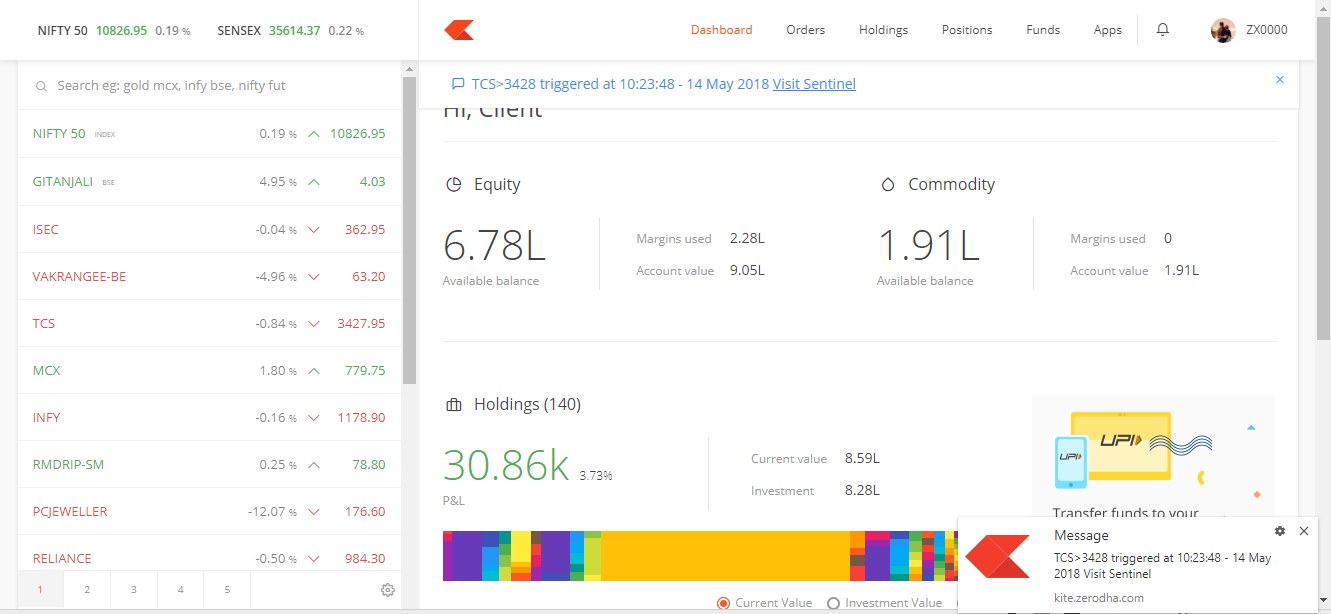1331x614 pixels.
Task: Click the watchlist search input field
Action: coord(209,86)
